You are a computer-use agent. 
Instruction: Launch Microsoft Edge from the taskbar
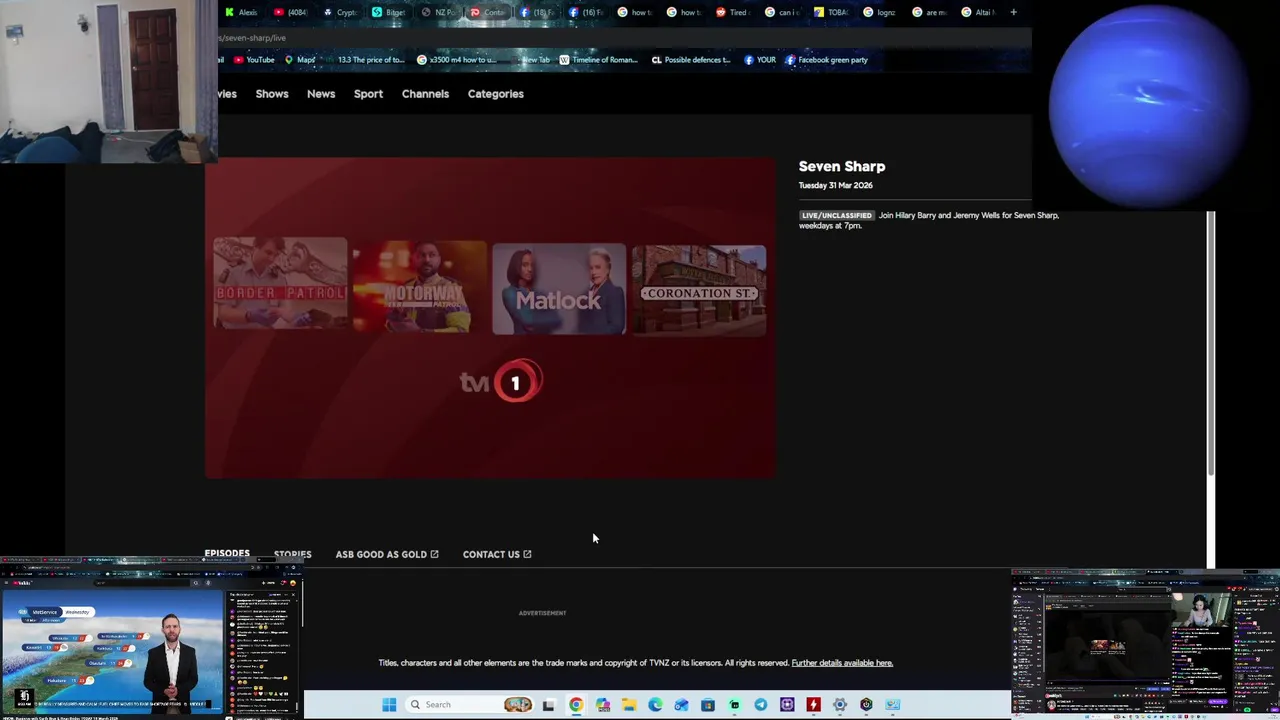[655, 705]
